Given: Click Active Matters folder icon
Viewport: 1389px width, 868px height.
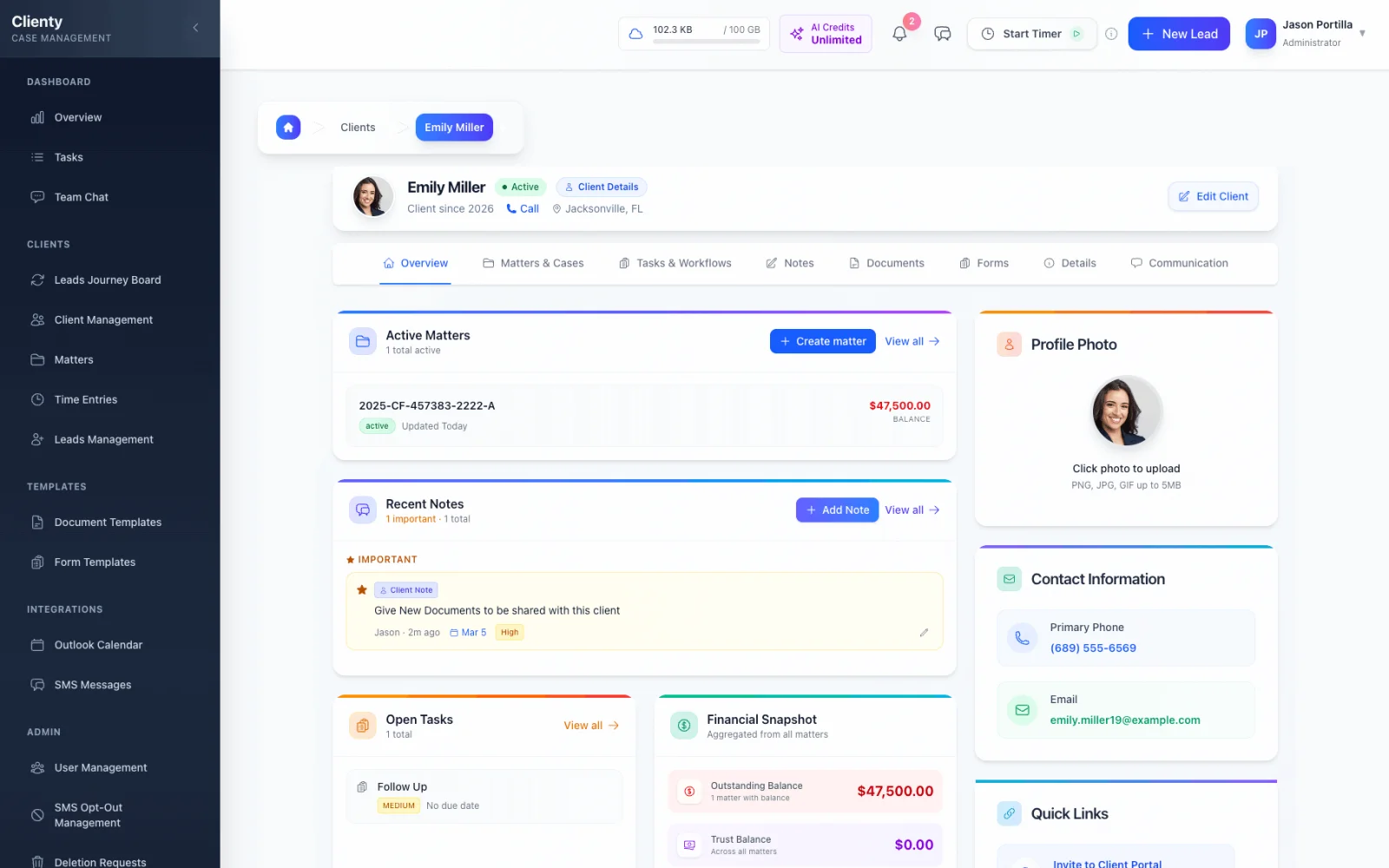Looking at the screenshot, I should [x=363, y=341].
